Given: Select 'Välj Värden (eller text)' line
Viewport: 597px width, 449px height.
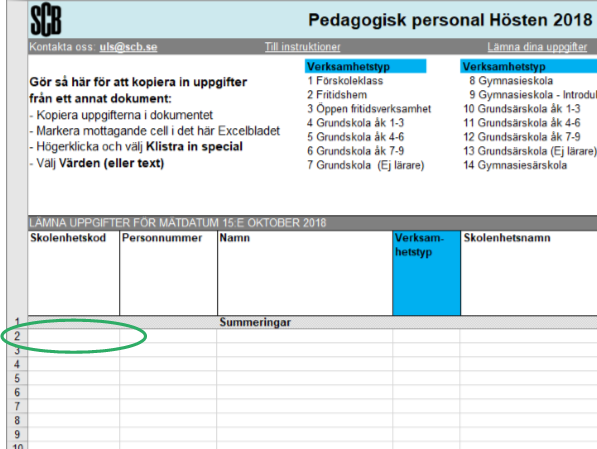Looking at the screenshot, I should [x=97, y=163].
